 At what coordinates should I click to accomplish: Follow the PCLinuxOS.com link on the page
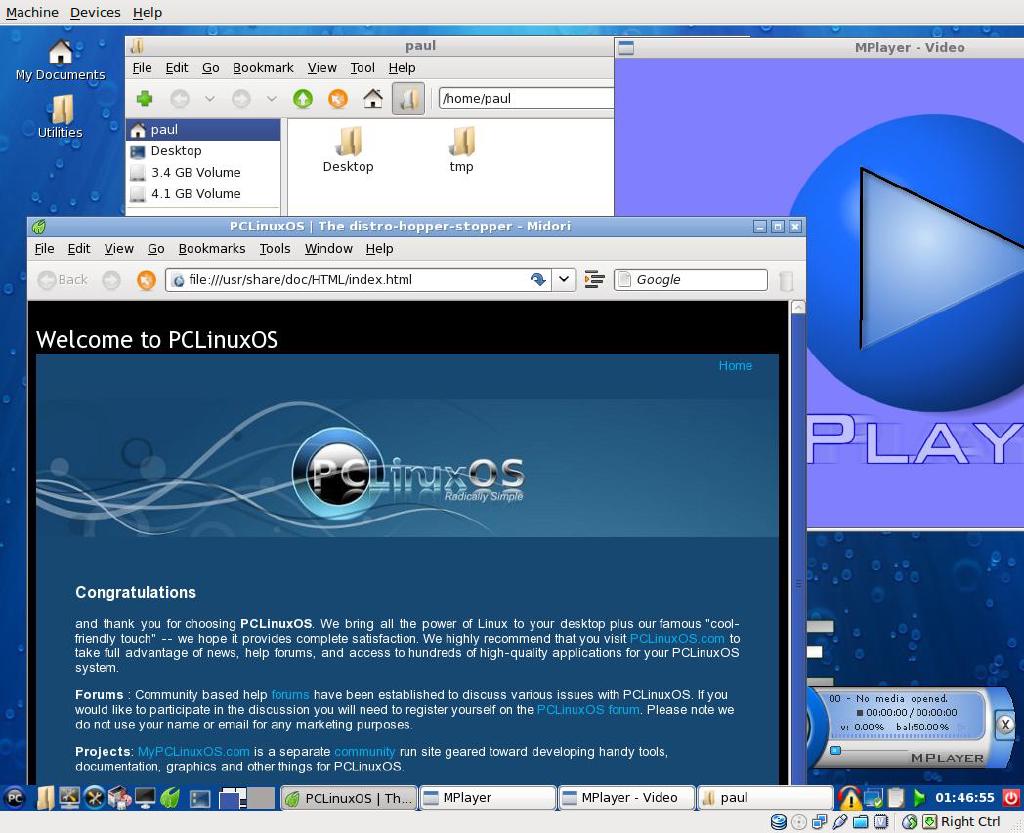676,638
